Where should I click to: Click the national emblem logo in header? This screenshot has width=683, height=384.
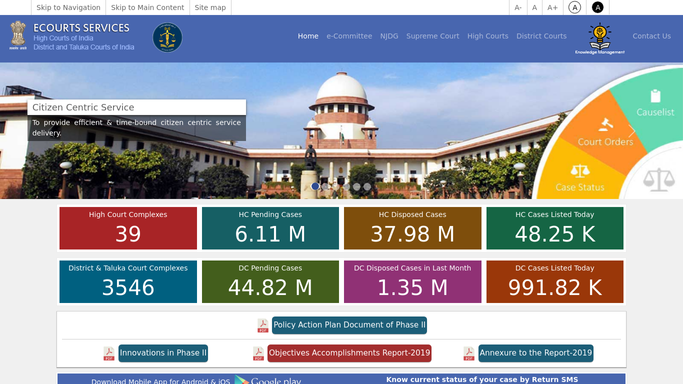tap(18, 35)
